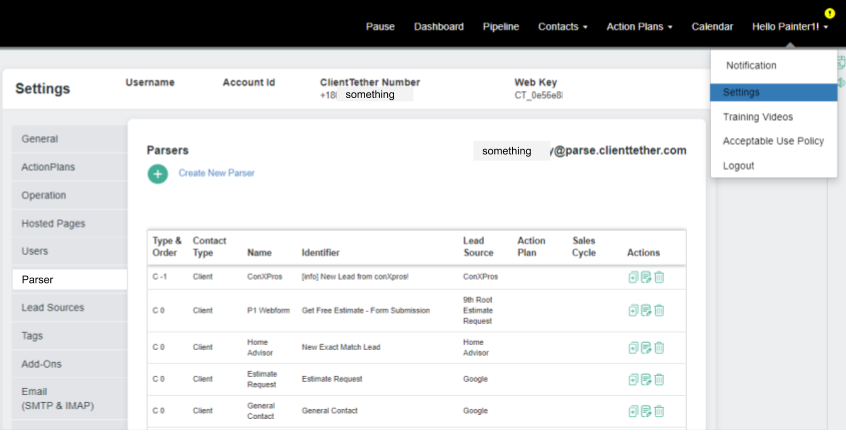Click the 'C -1' order cell
This screenshot has height=432, width=846.
[x=160, y=277]
